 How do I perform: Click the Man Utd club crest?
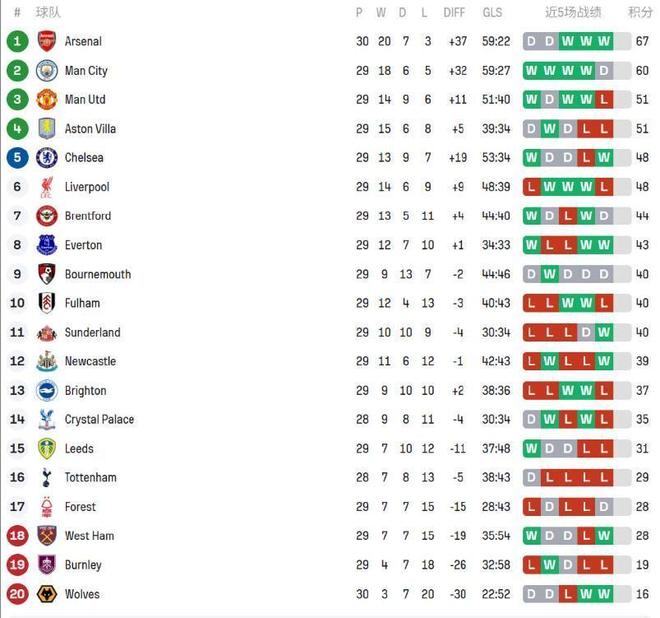[46, 99]
